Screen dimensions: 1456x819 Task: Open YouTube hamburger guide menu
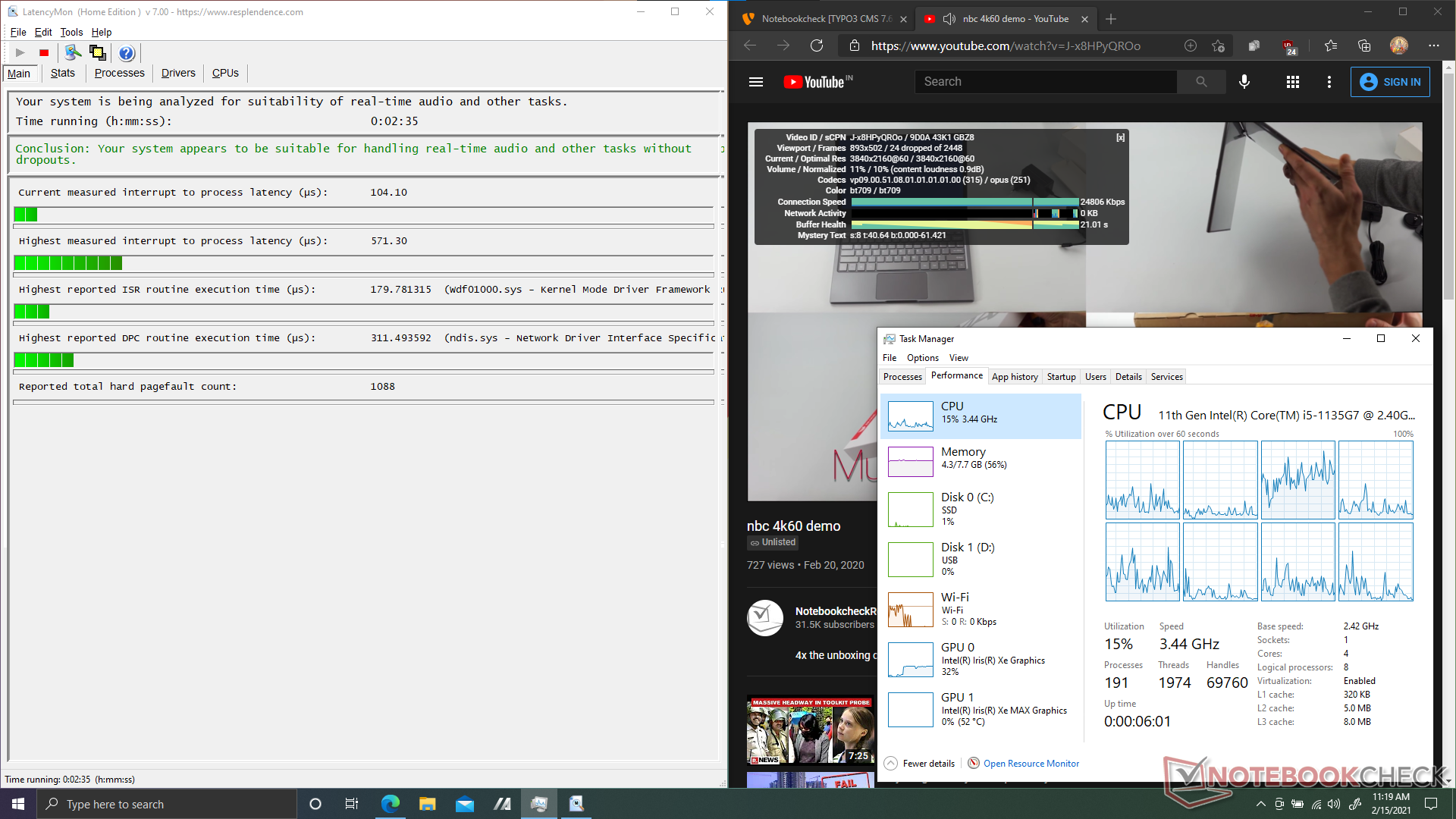click(756, 82)
